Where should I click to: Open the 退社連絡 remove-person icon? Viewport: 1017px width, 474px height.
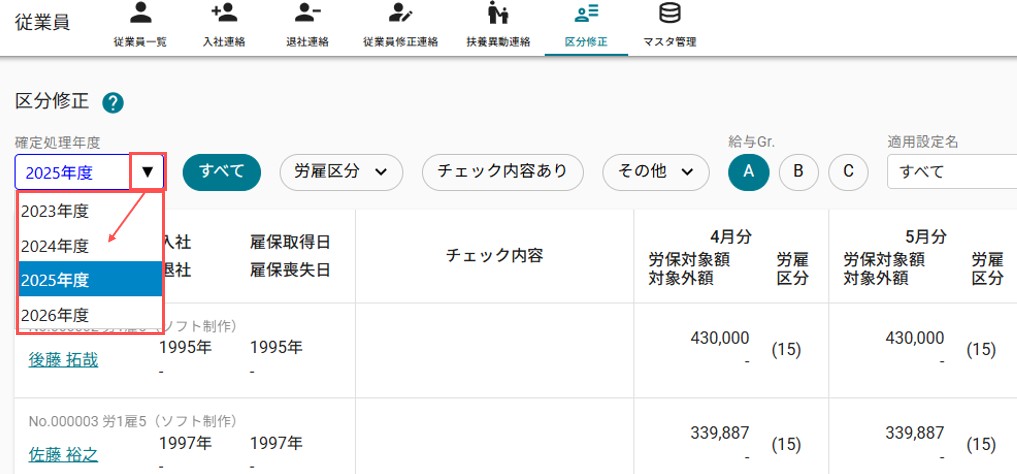(x=307, y=12)
